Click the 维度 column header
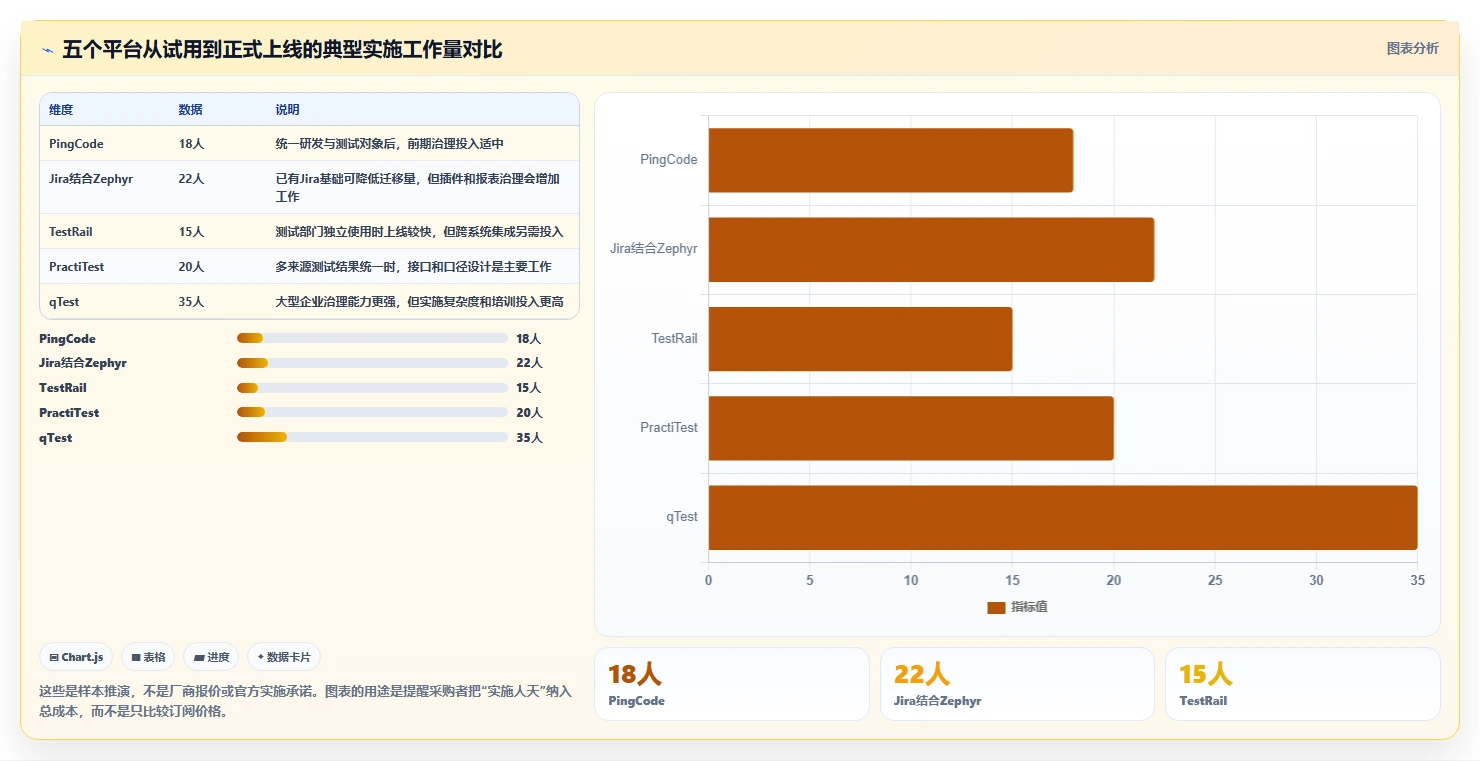1480x761 pixels. 61,110
